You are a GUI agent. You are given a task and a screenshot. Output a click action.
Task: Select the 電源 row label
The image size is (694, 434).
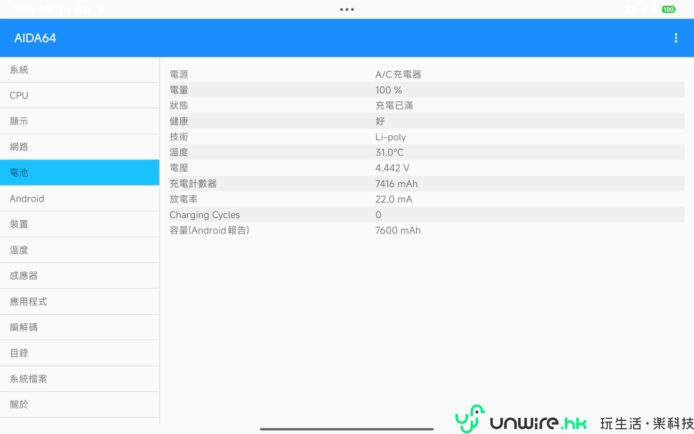(x=179, y=74)
